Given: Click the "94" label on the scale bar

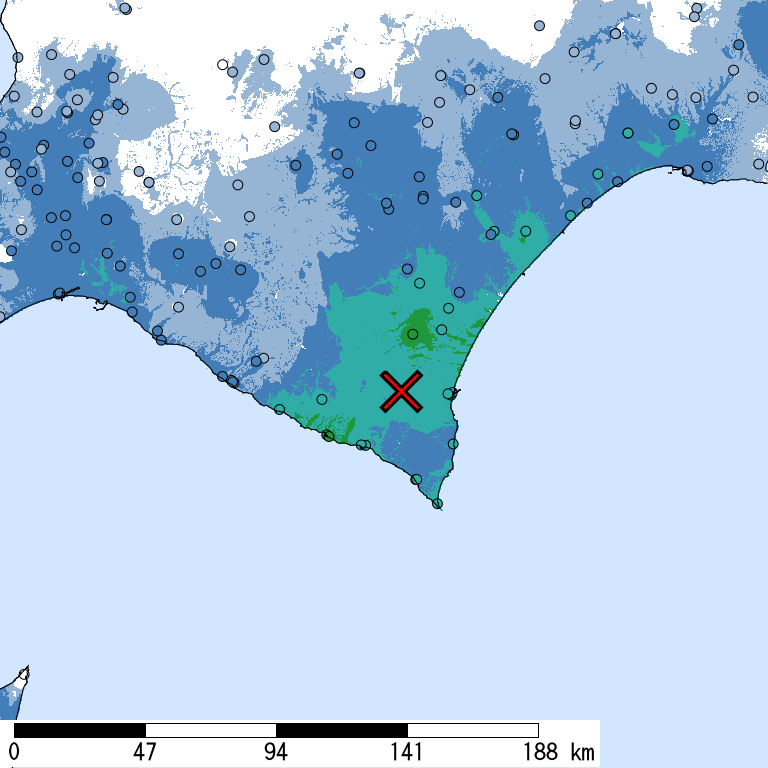Looking at the screenshot, I should tap(276, 752).
